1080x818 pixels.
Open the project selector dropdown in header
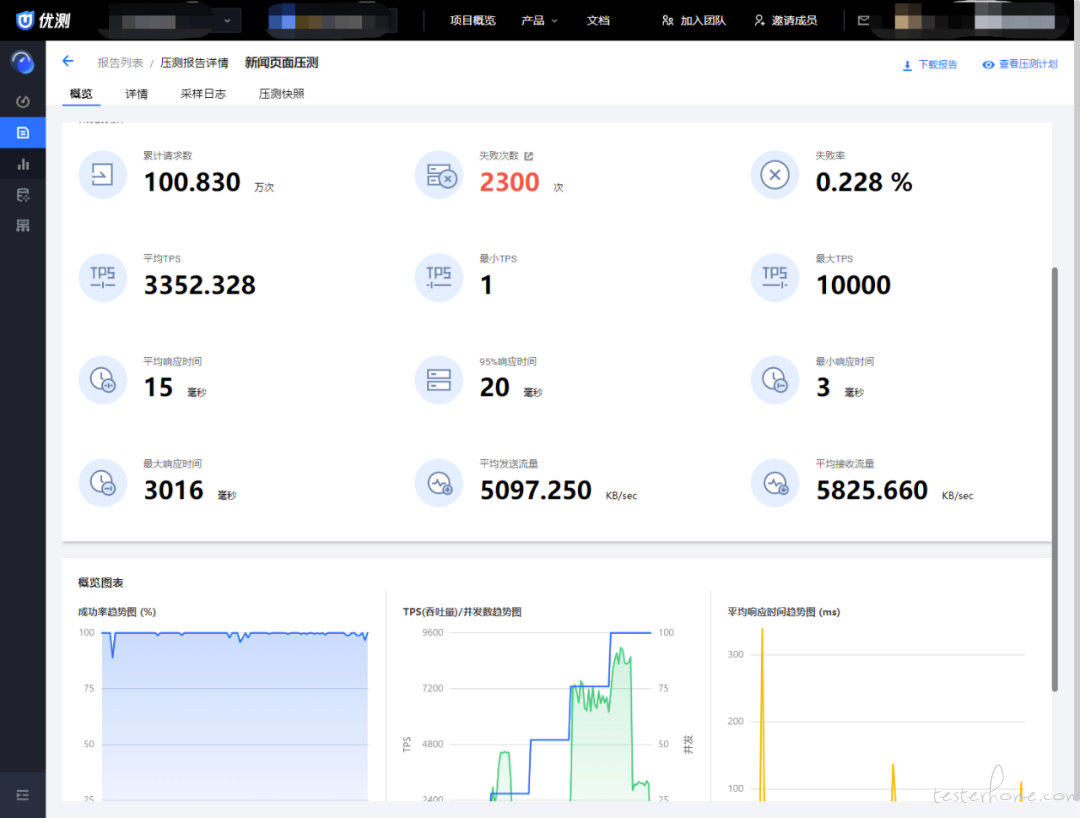[174, 20]
